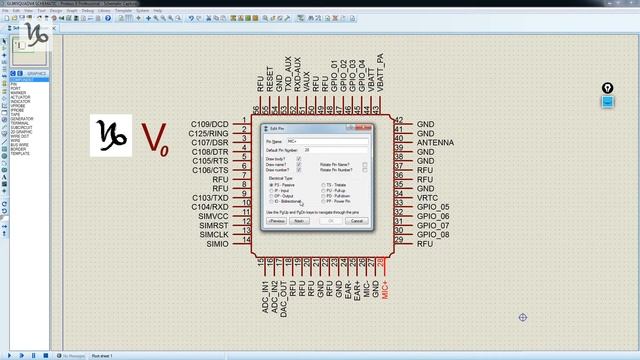
Task: Select COMPONENT in the graphics styles list
Action: pos(29,80)
